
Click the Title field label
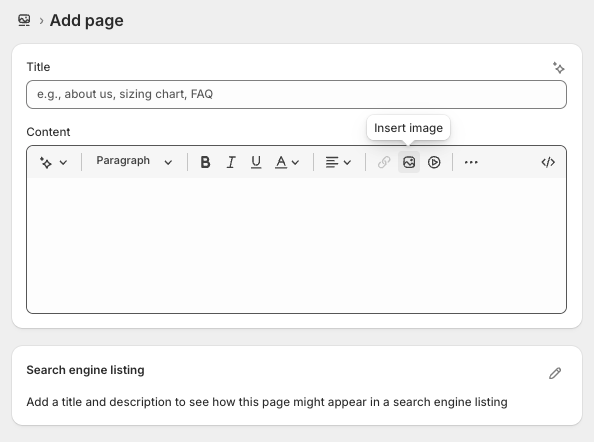tap(38, 67)
